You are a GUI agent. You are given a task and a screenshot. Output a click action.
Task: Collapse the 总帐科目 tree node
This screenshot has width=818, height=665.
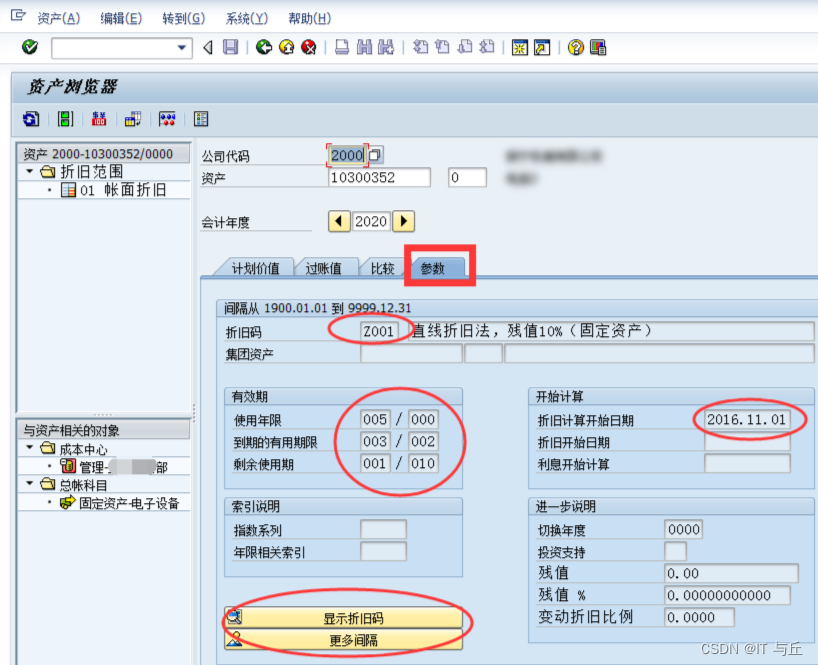tap(30, 483)
